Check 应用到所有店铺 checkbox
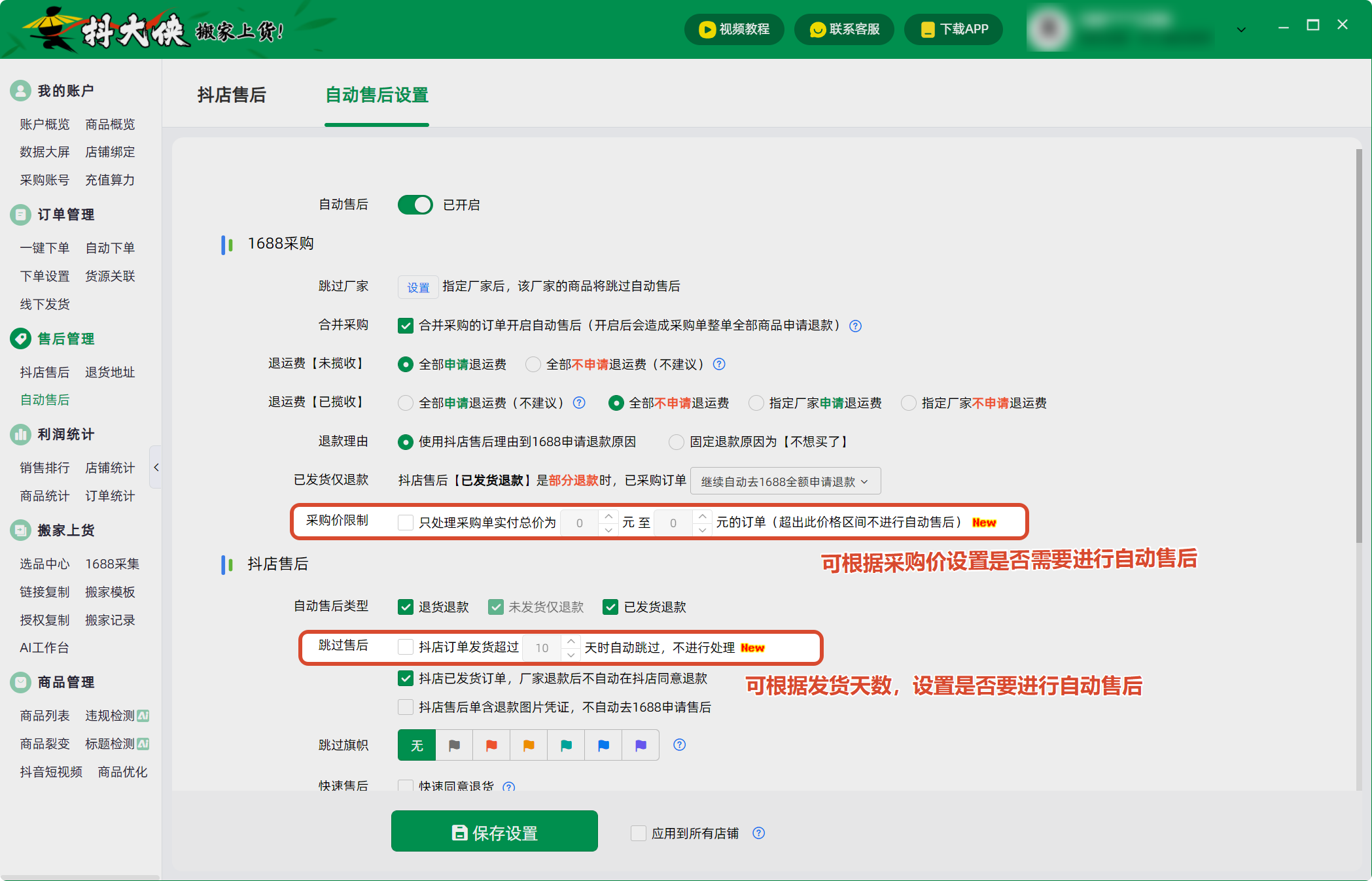Viewport: 1372px width, 881px height. pyautogui.click(x=639, y=833)
